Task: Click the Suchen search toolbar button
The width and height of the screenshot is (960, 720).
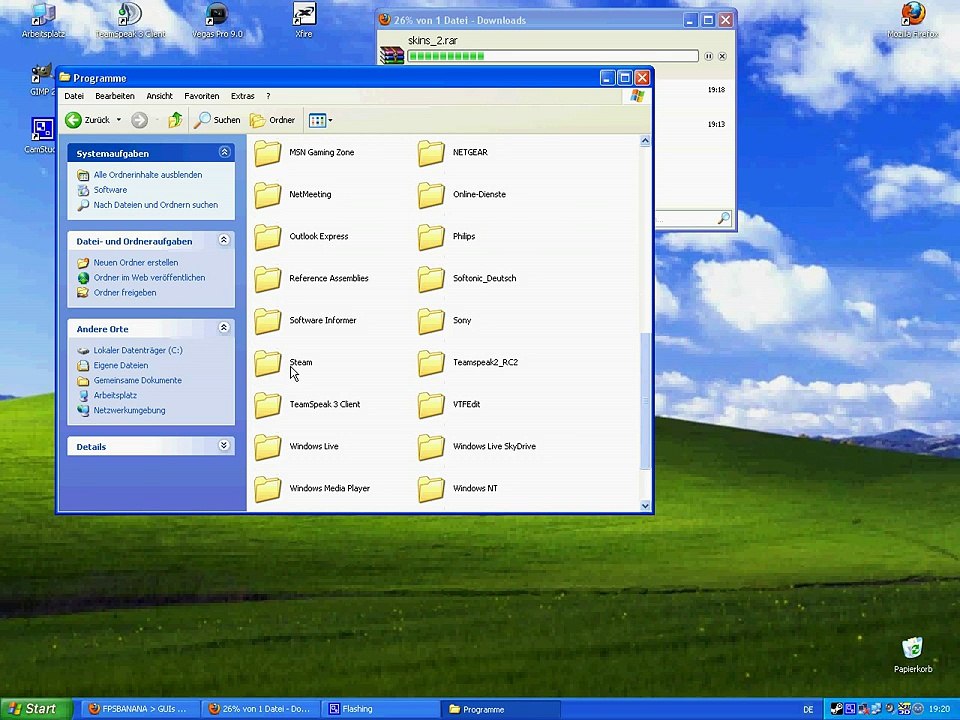Action: (x=217, y=120)
